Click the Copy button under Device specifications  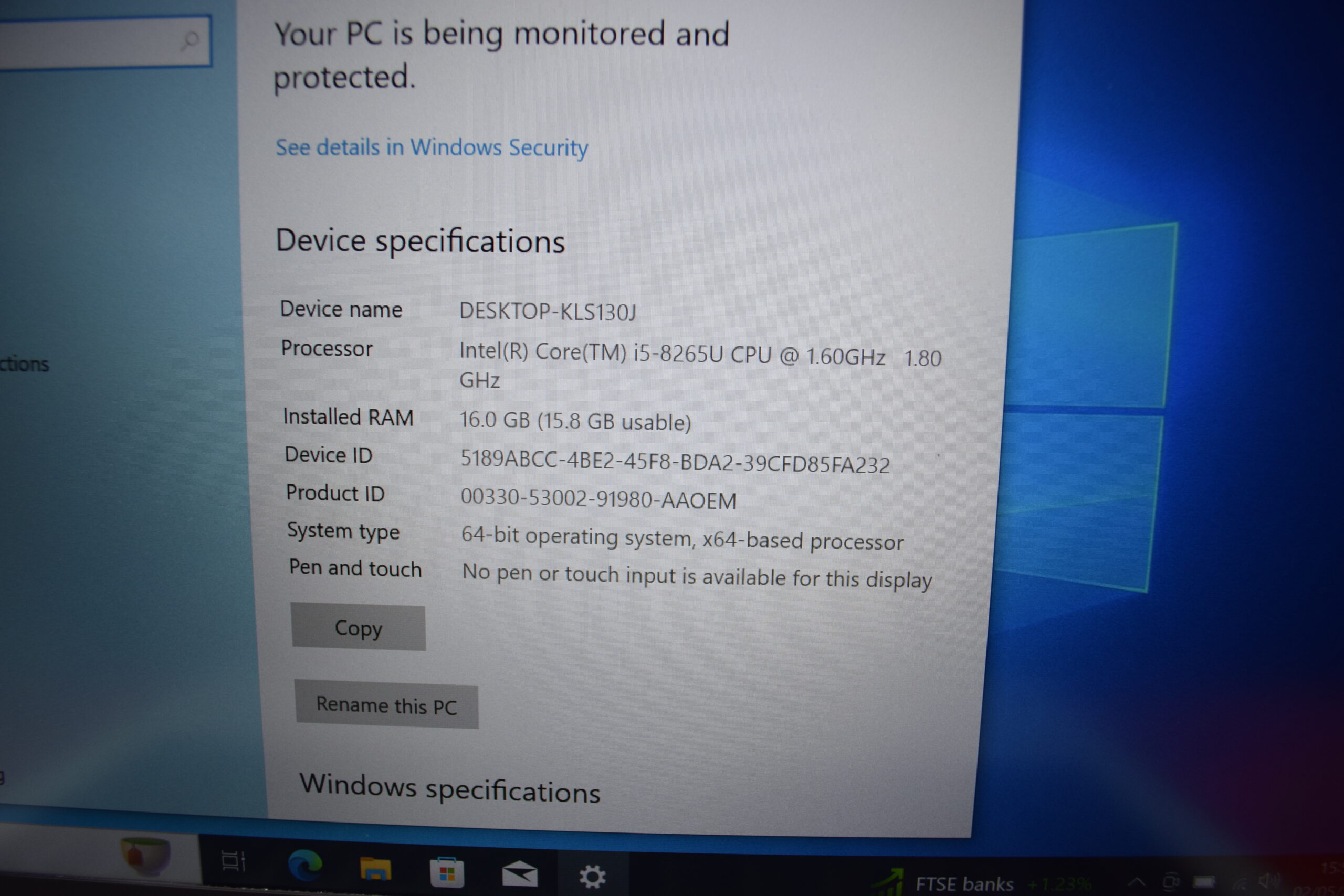pyautogui.click(x=358, y=627)
